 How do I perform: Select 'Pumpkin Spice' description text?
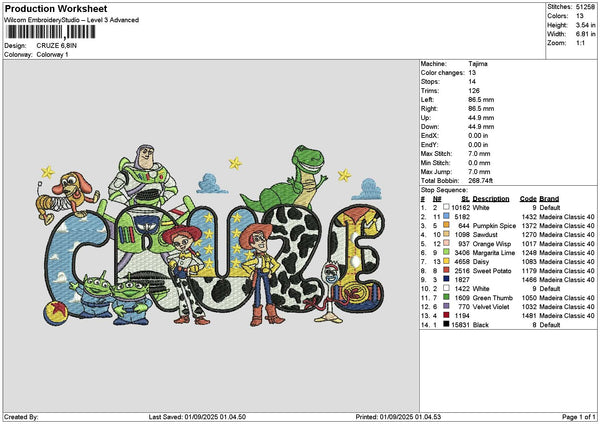click(x=494, y=226)
